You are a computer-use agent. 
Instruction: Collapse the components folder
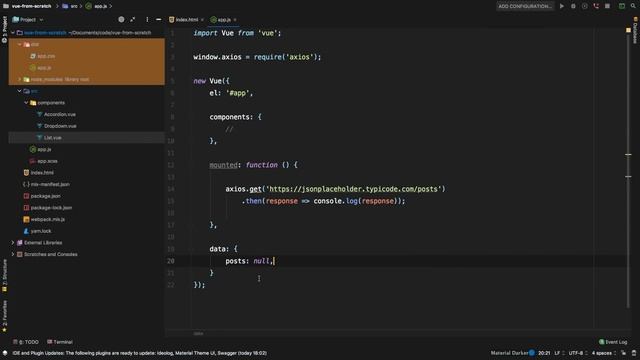[x=26, y=103]
